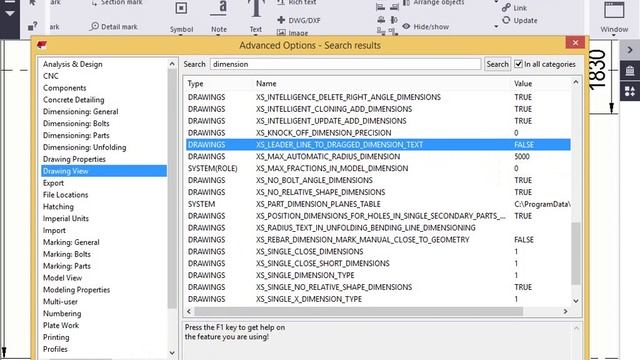
Task: Select Components category
Action: (64, 88)
